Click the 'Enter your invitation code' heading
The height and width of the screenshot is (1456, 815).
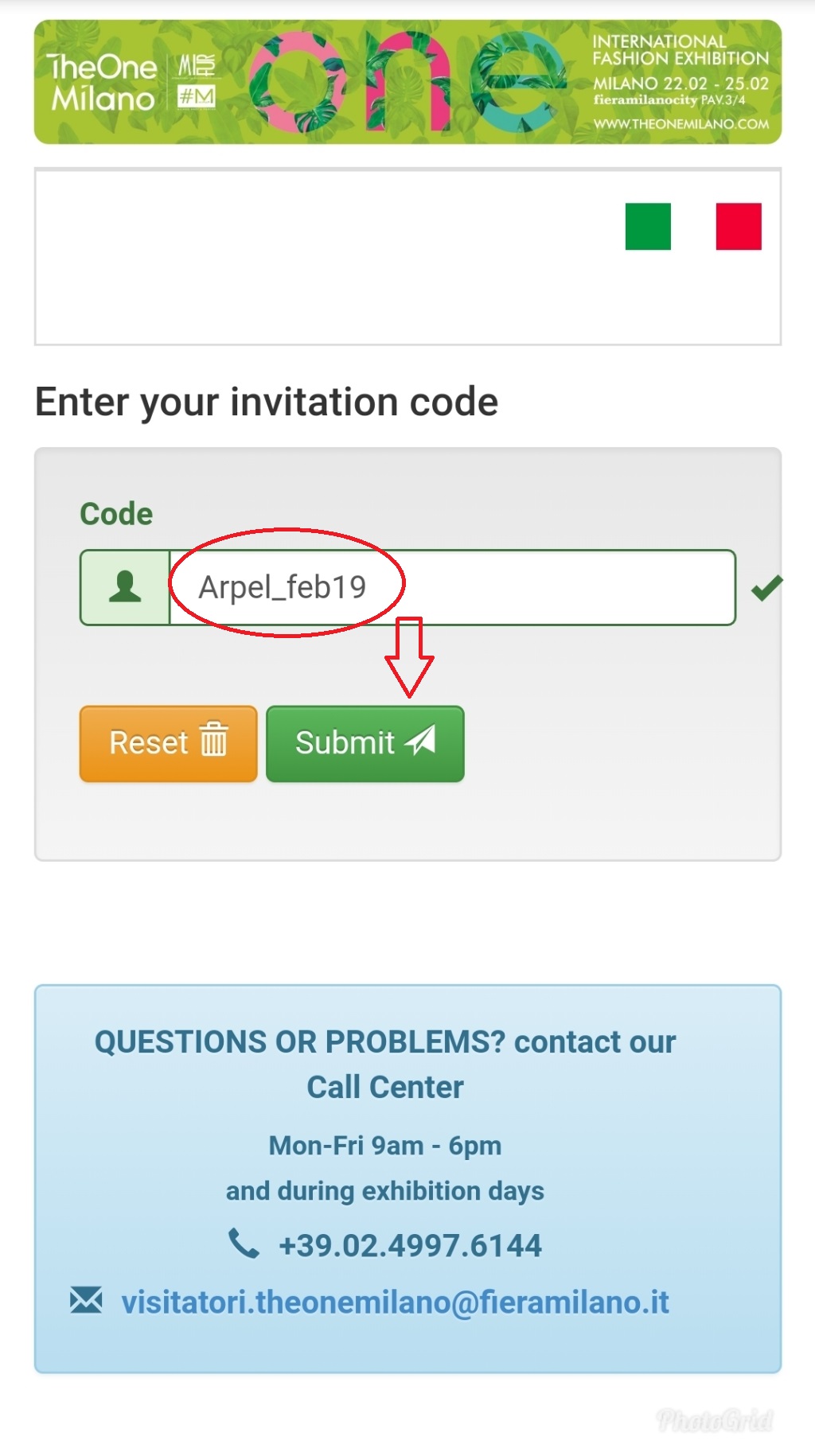coord(267,403)
